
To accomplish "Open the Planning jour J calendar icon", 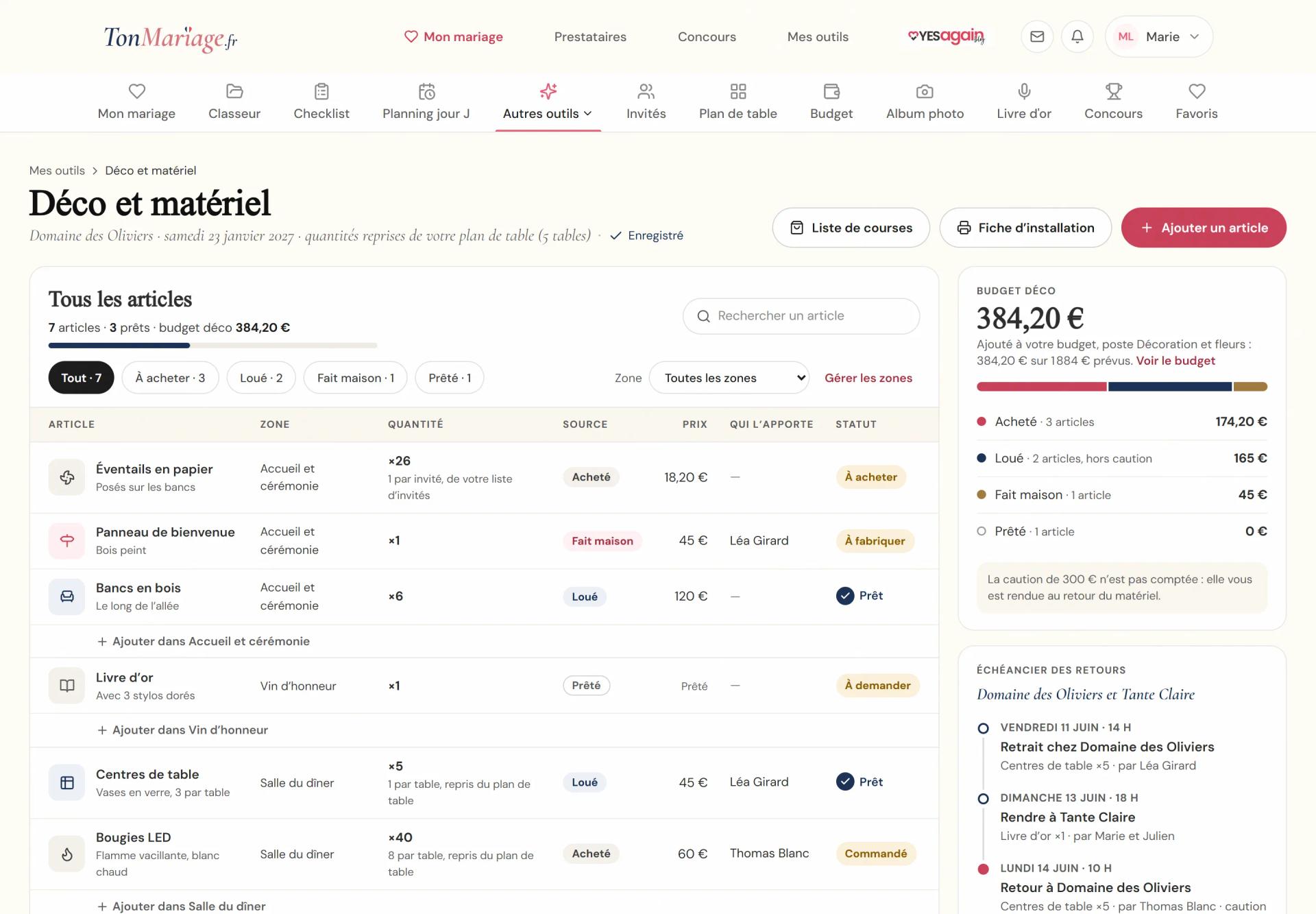I will pyautogui.click(x=426, y=91).
